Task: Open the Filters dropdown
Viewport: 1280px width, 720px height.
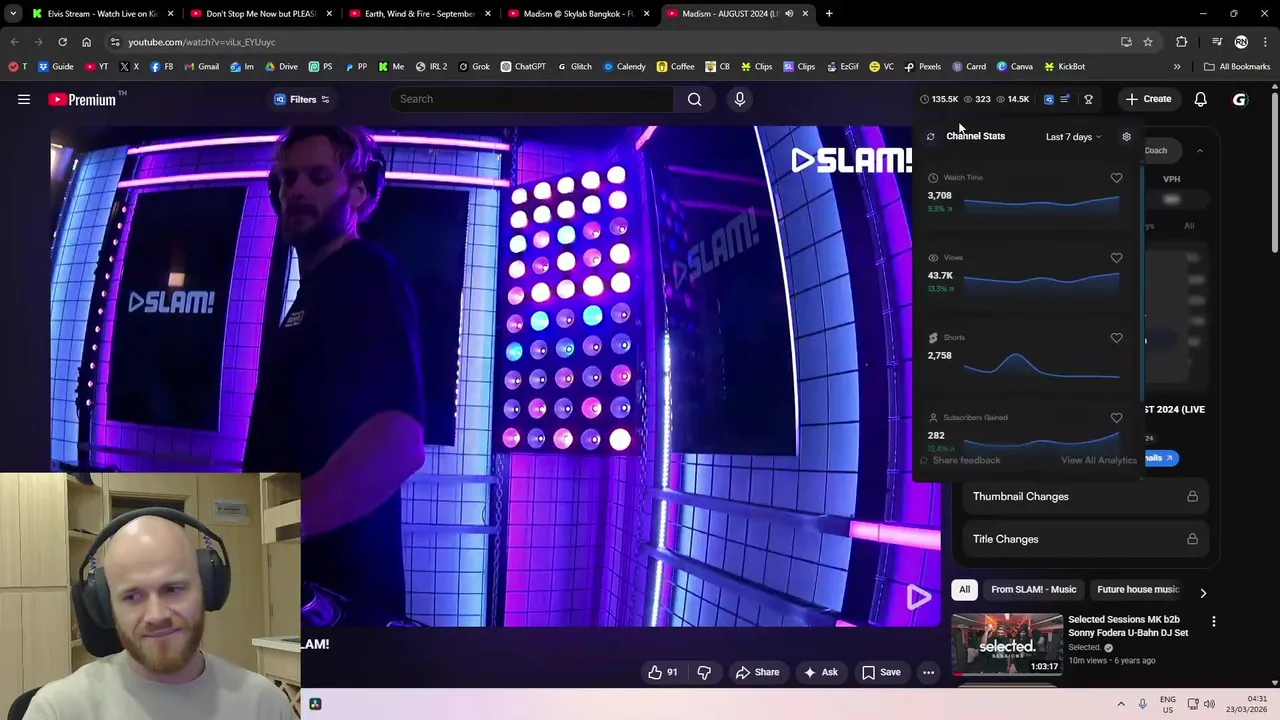Action: 302,99
